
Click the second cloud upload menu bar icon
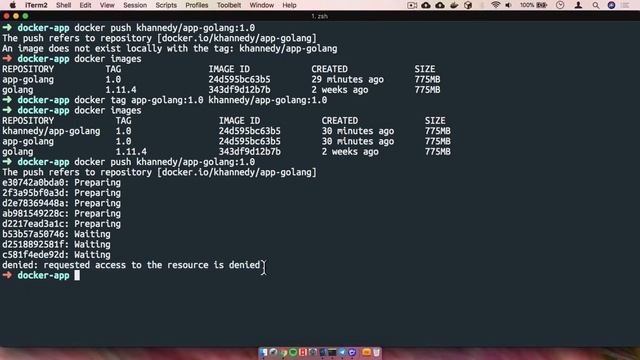point(440,5)
